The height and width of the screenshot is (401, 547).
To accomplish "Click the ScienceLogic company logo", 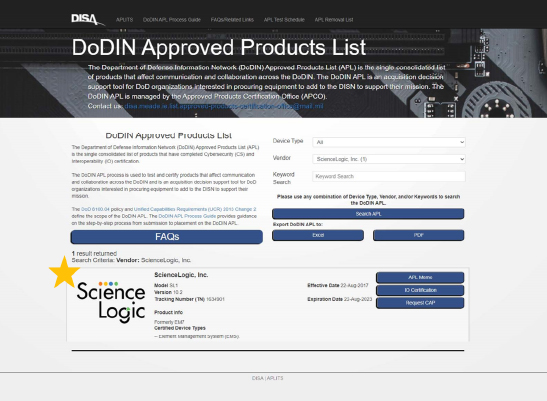I will (x=111, y=302).
